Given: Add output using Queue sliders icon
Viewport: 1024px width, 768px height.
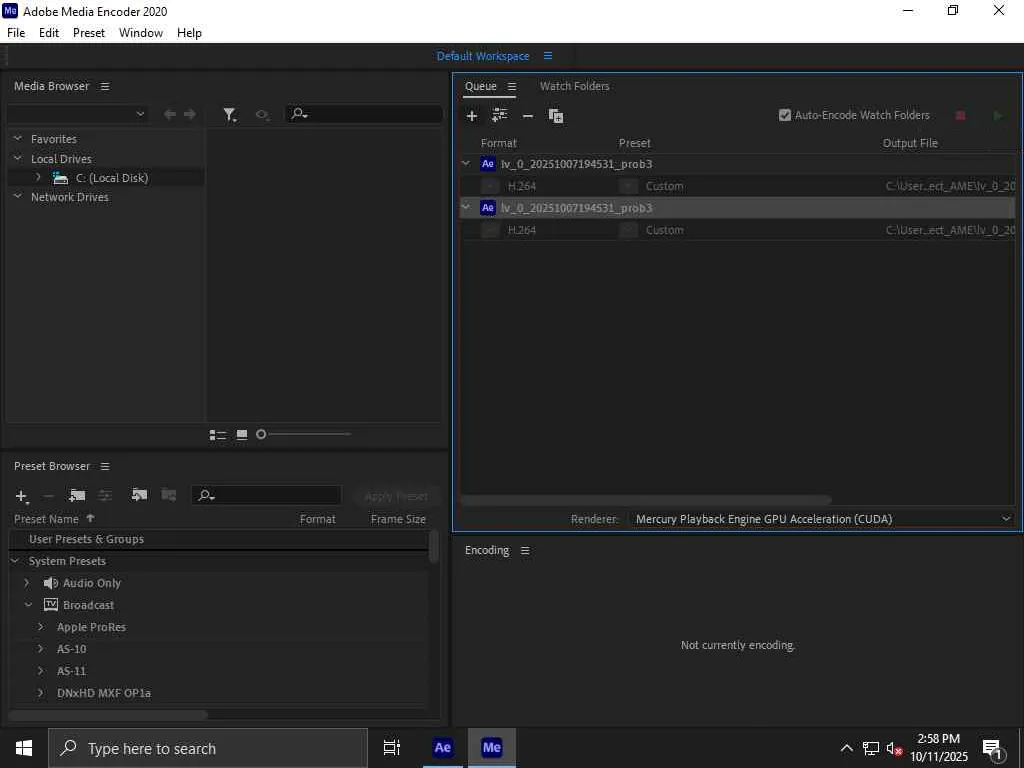Looking at the screenshot, I should coord(500,116).
